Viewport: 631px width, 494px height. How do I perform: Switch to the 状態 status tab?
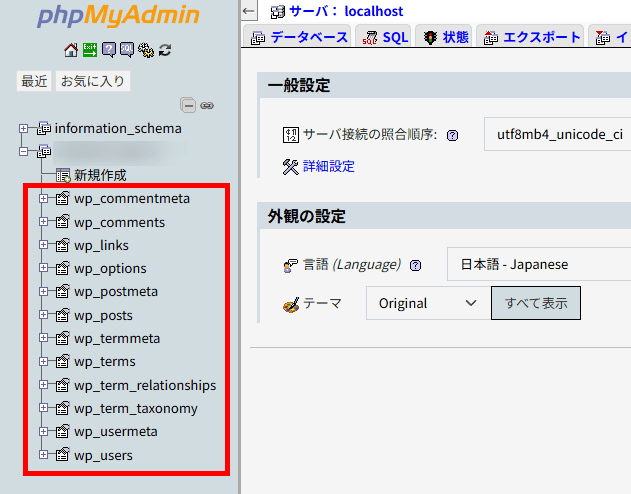click(x=444, y=37)
